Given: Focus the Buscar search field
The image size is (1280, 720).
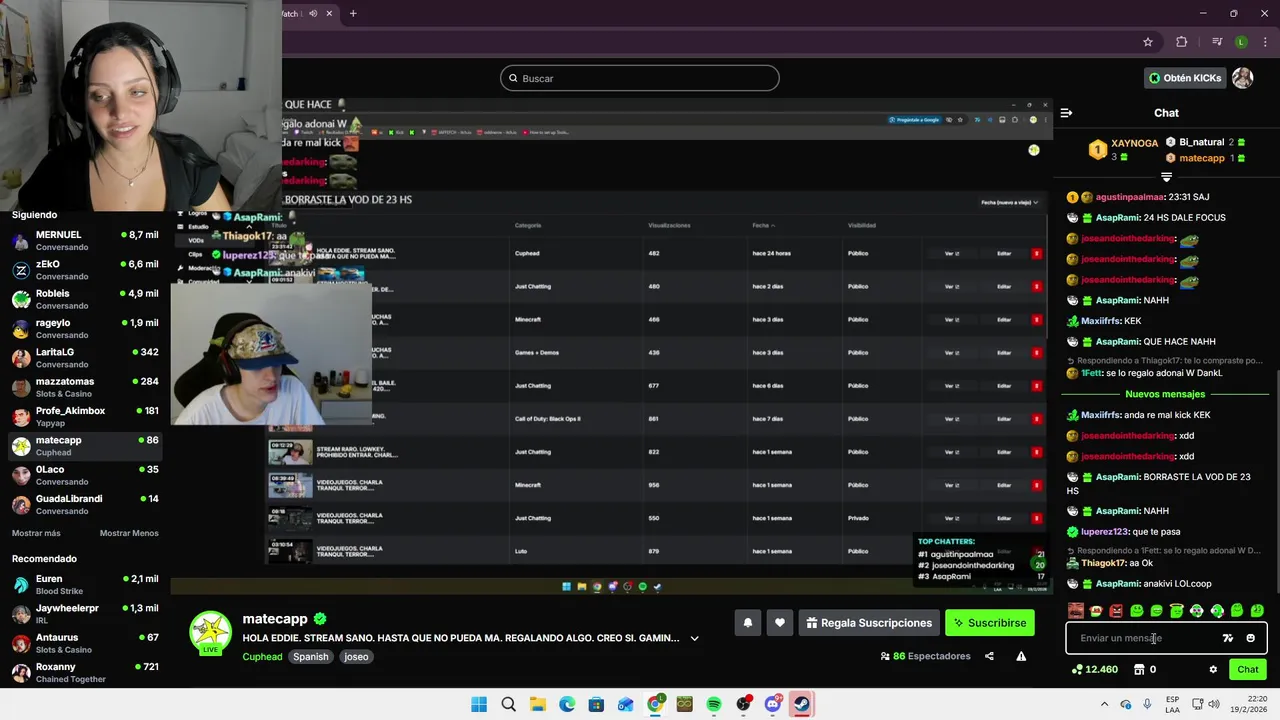Looking at the screenshot, I should [640, 78].
